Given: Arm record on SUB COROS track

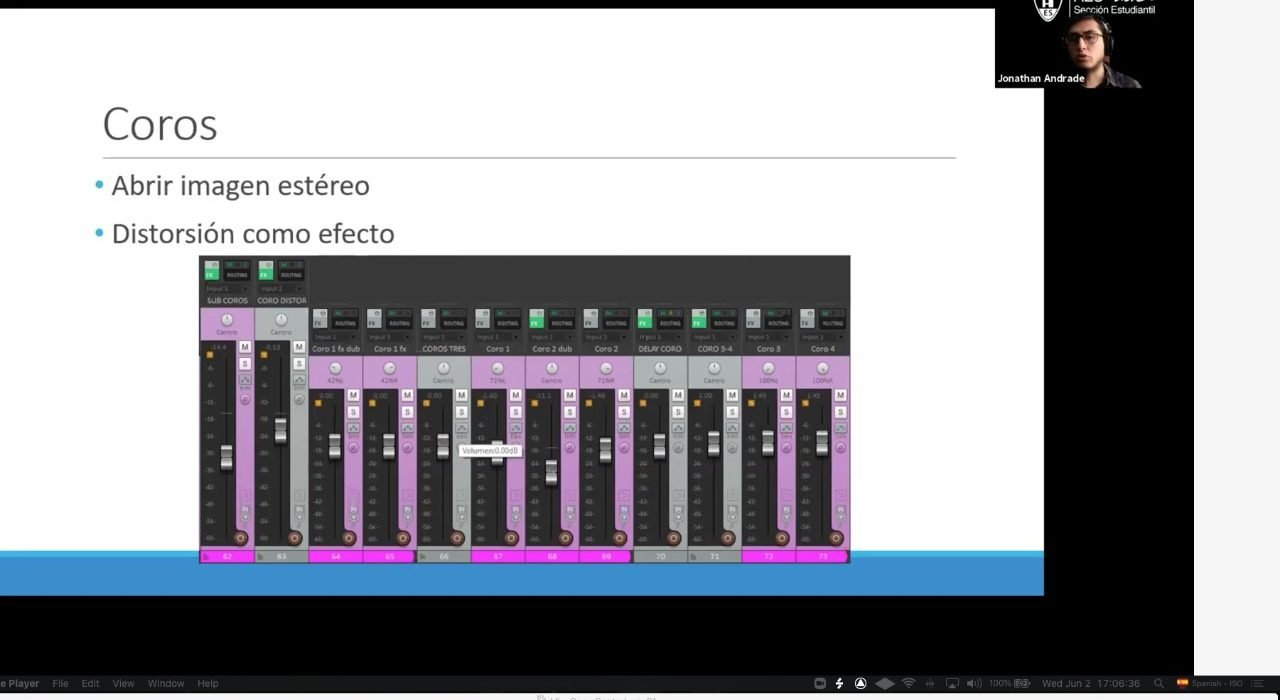Looking at the screenshot, I should (x=240, y=538).
